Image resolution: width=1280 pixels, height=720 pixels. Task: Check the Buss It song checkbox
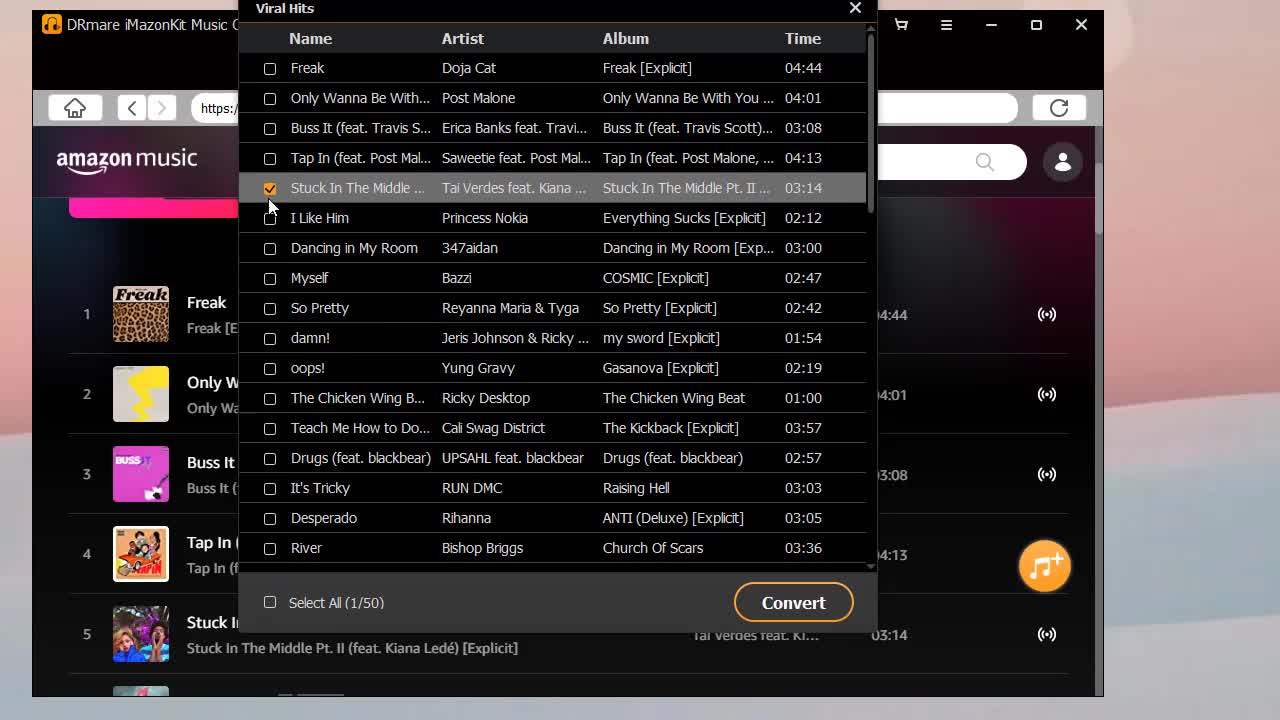pos(270,128)
